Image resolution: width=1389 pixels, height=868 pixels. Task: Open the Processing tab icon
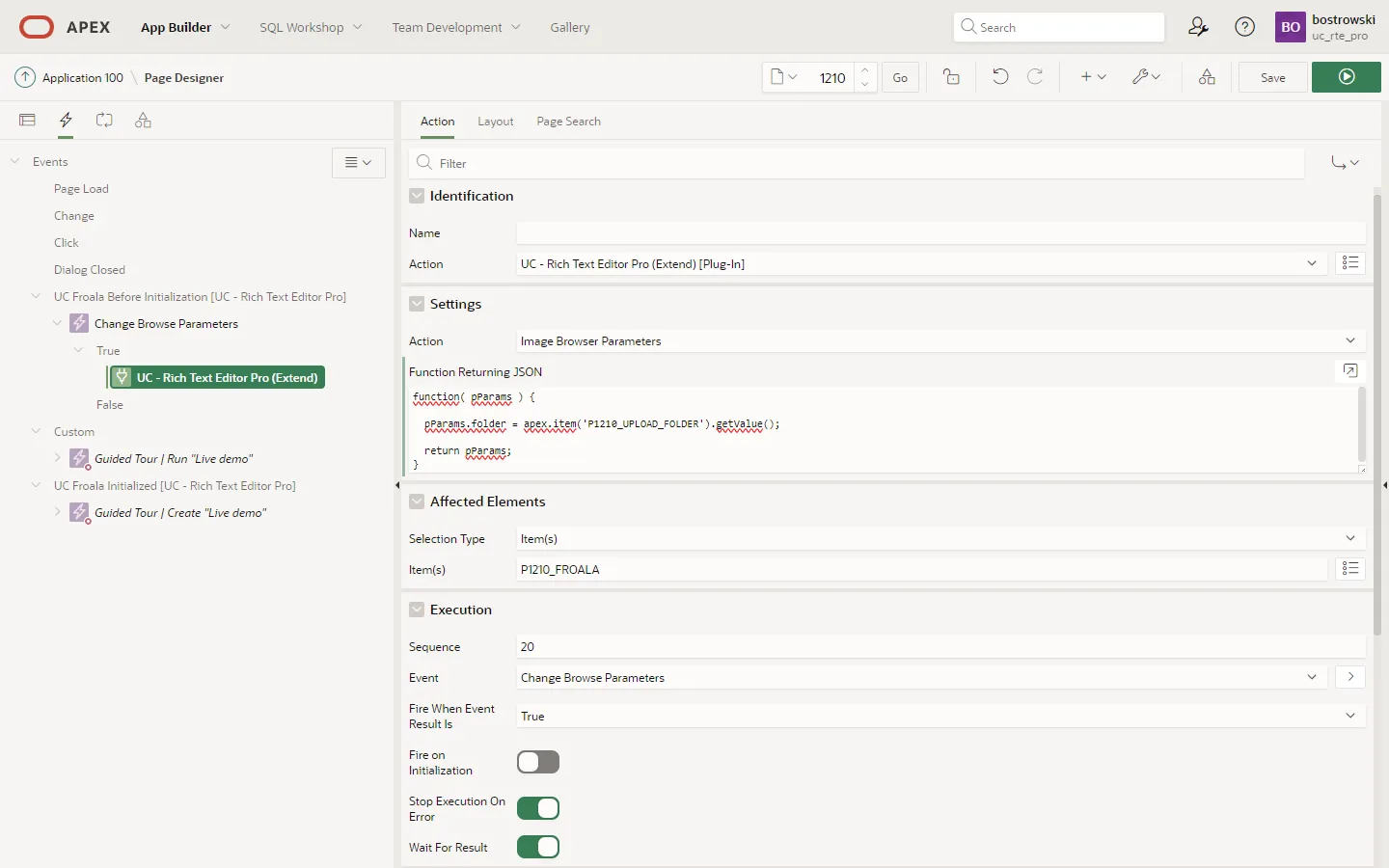click(104, 121)
